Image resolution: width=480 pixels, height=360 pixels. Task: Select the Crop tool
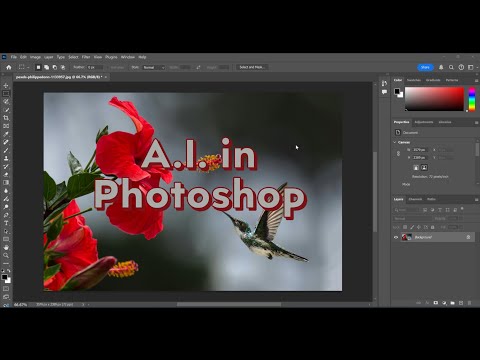(6, 118)
